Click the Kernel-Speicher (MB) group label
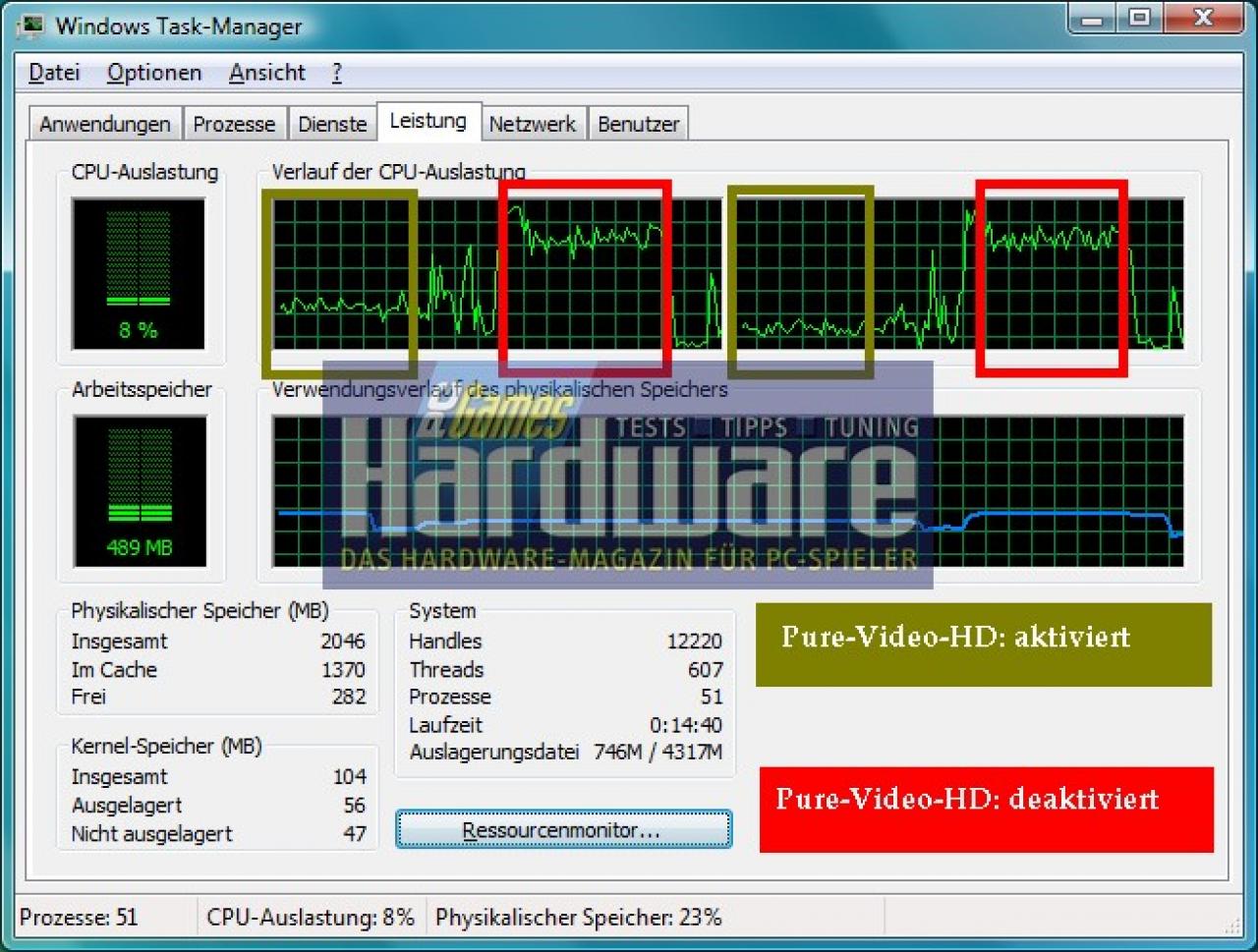The image size is (1258, 952). pyautogui.click(x=166, y=747)
